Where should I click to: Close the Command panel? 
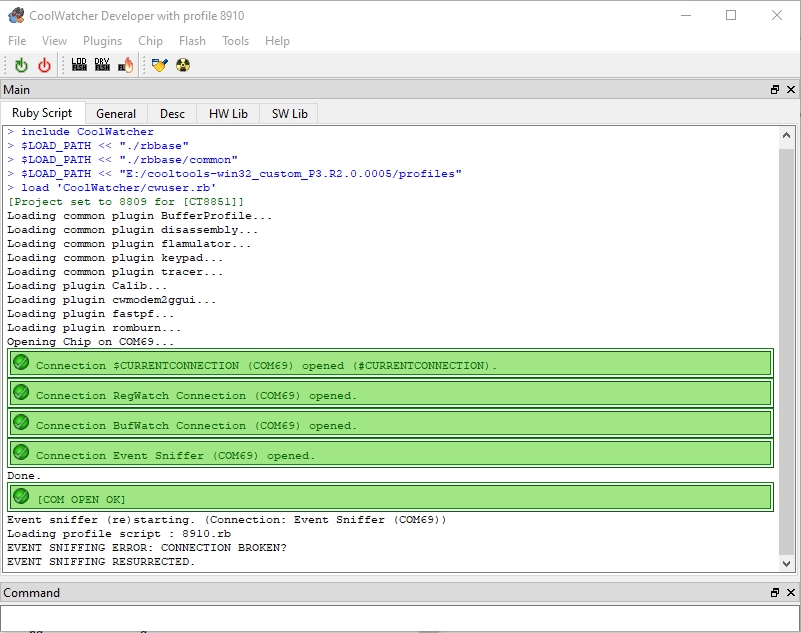[791, 593]
